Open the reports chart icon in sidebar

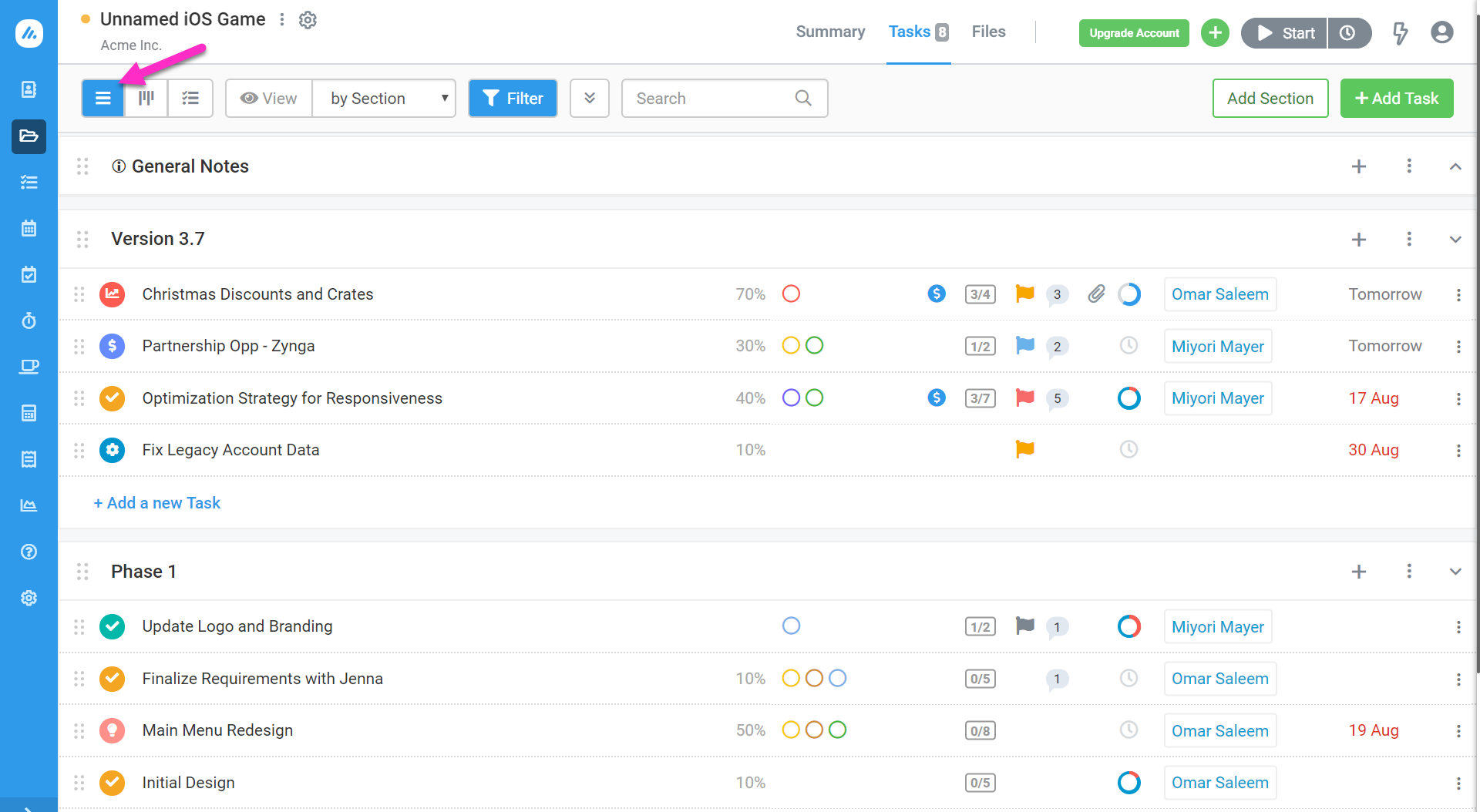[29, 505]
